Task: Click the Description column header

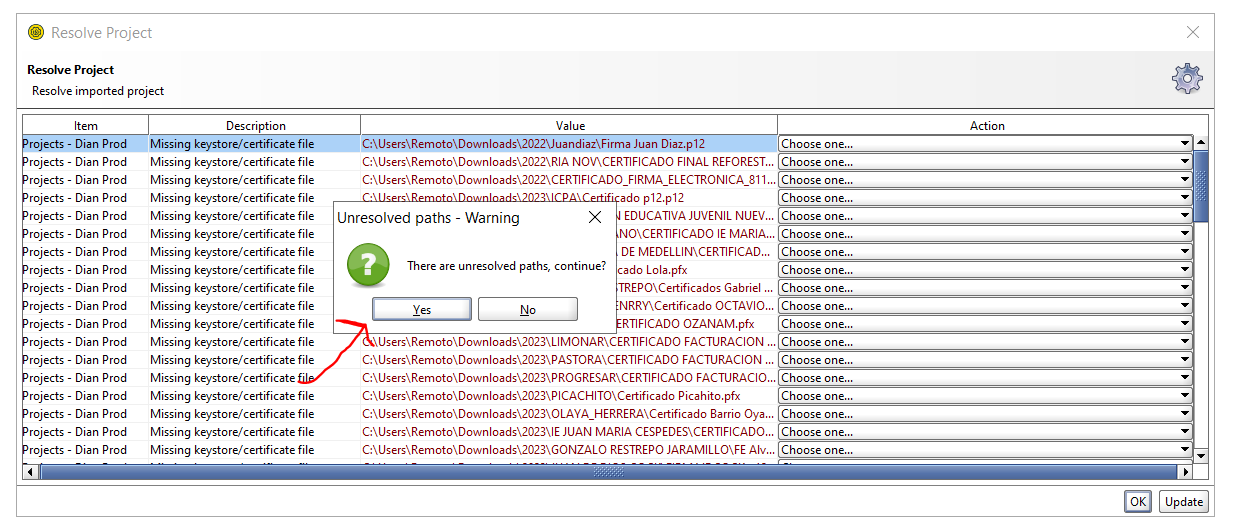Action: tap(255, 126)
